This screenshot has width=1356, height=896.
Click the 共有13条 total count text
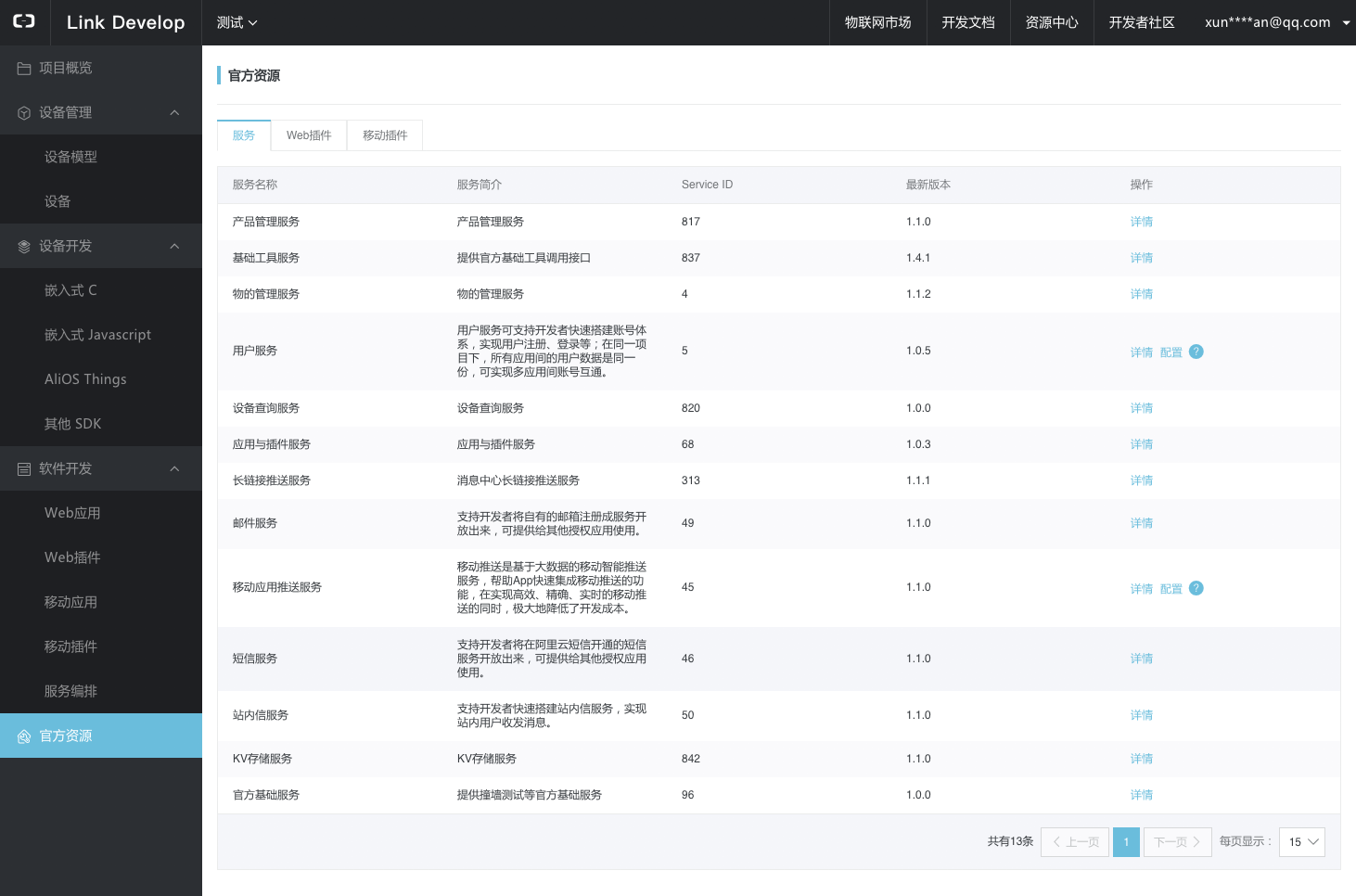point(1010,841)
